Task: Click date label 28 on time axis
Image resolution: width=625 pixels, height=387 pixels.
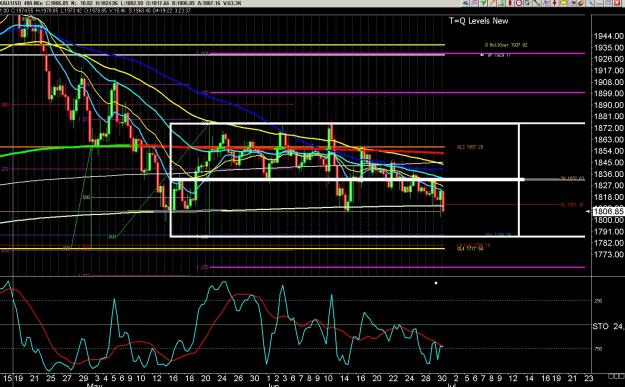Action: coord(426,378)
